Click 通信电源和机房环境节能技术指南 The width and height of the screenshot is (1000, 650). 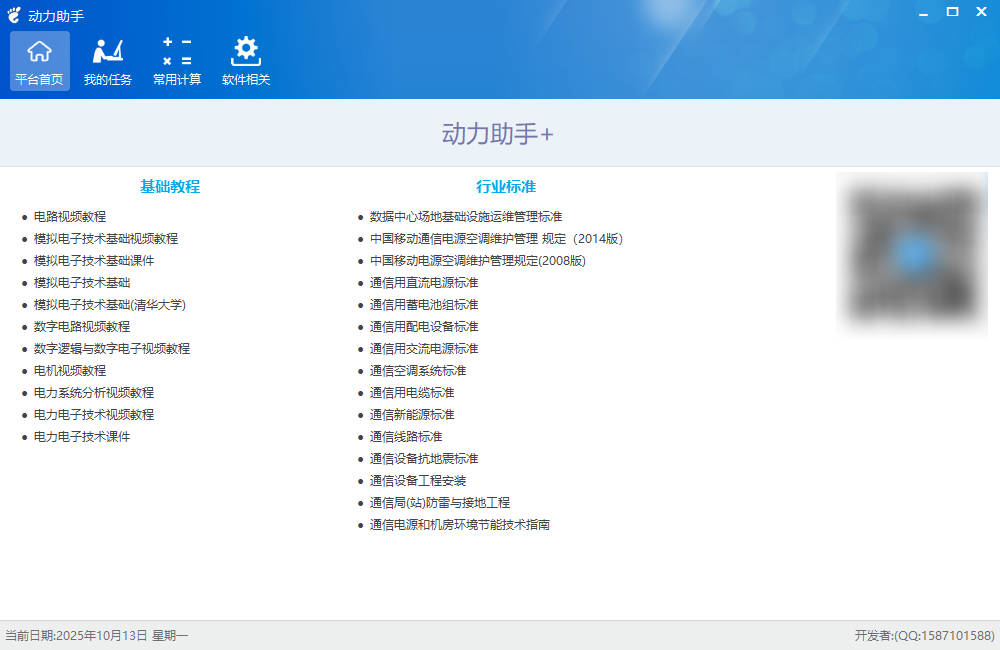(x=460, y=524)
